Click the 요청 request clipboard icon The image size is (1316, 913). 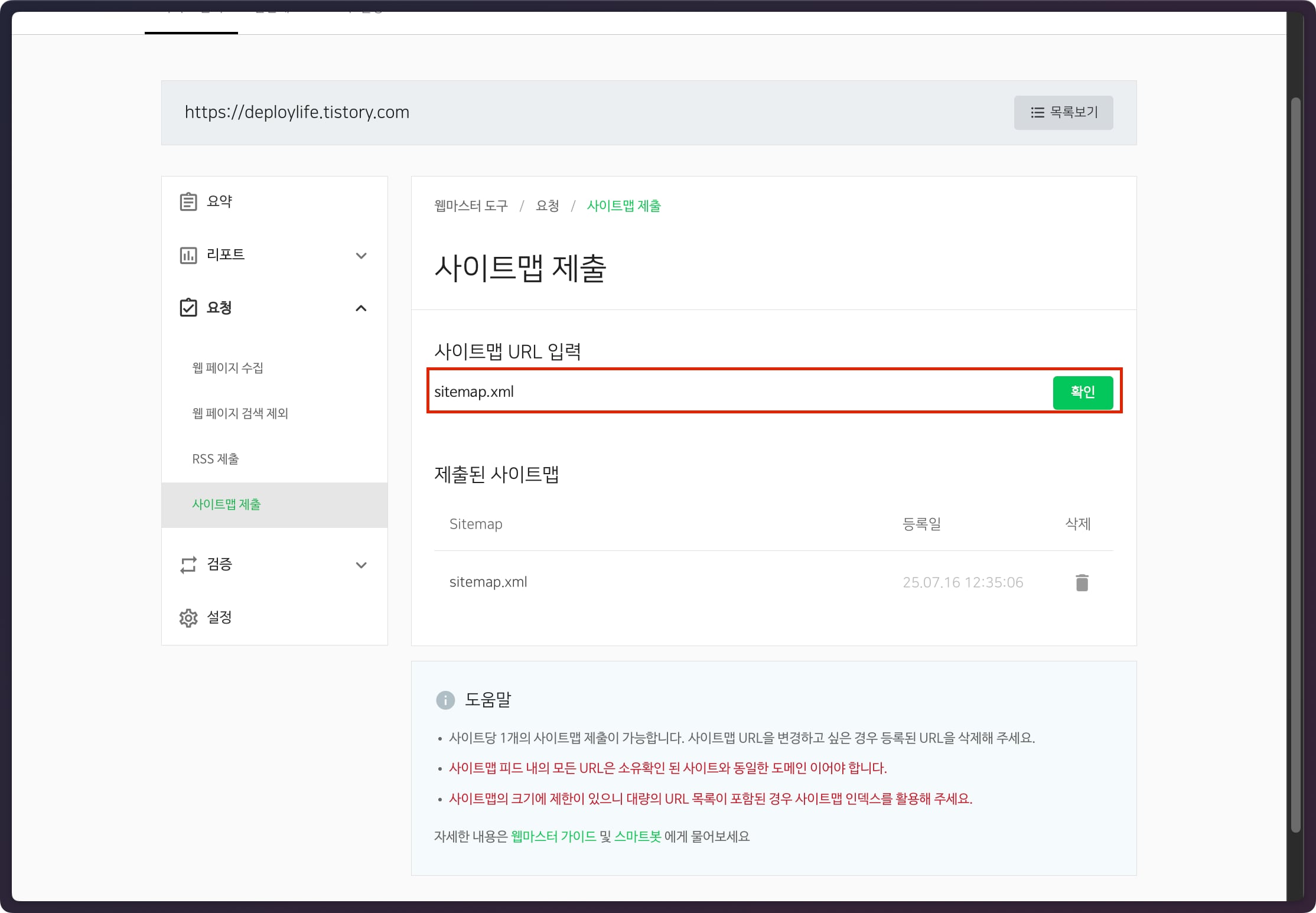(x=188, y=308)
